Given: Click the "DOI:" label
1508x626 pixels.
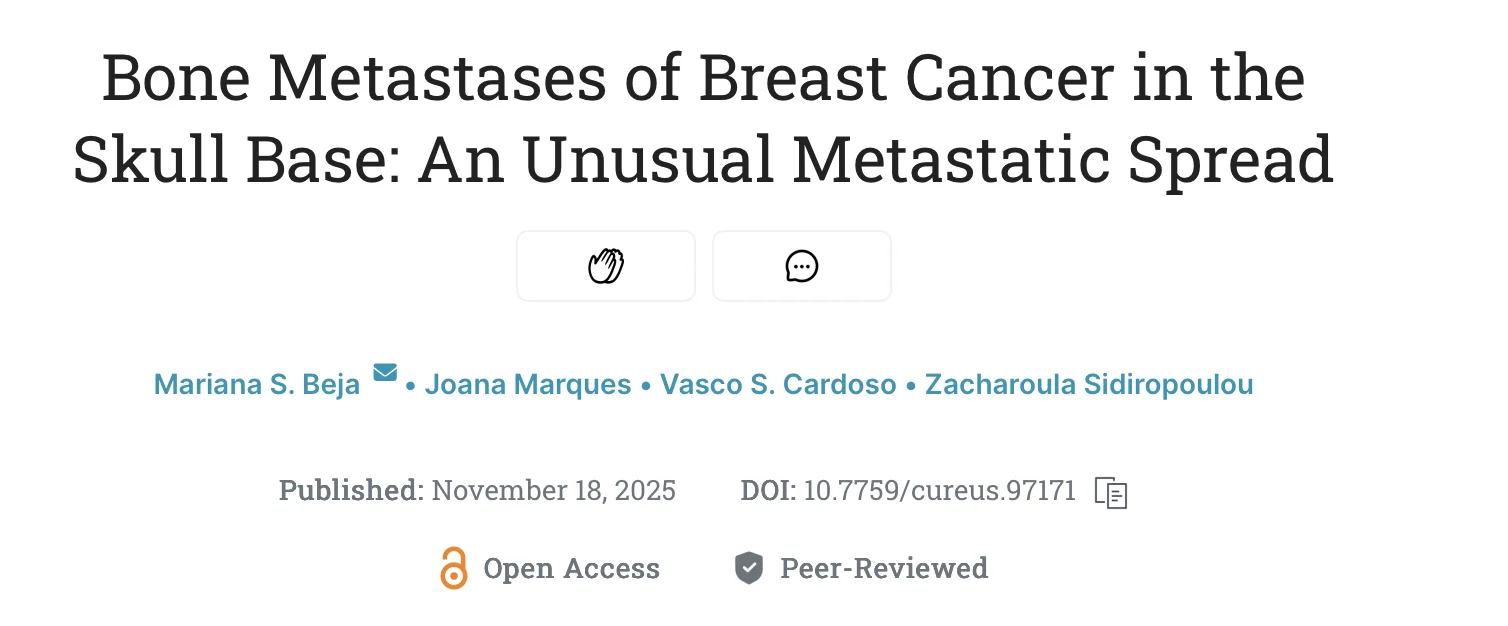Looking at the screenshot, I should pos(768,491).
